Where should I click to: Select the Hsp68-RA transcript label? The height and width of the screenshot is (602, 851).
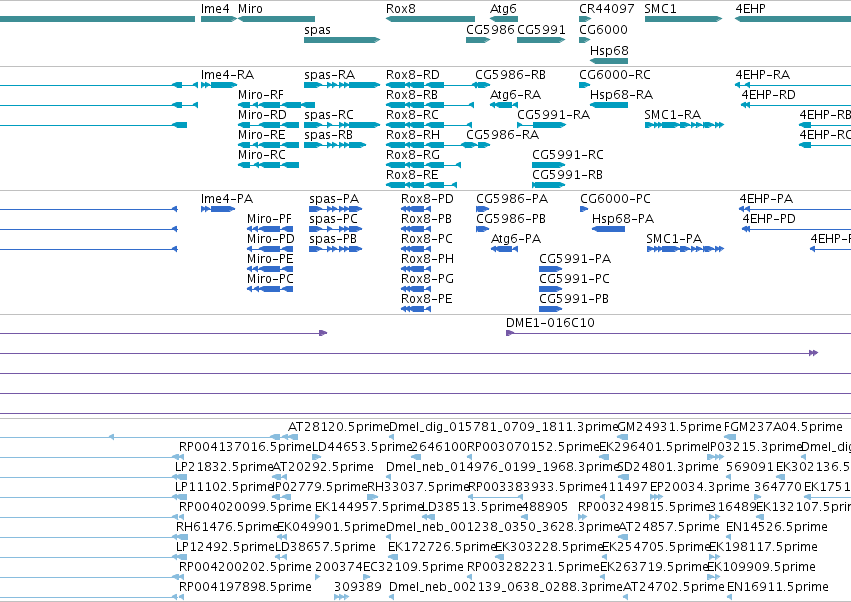pos(621,95)
